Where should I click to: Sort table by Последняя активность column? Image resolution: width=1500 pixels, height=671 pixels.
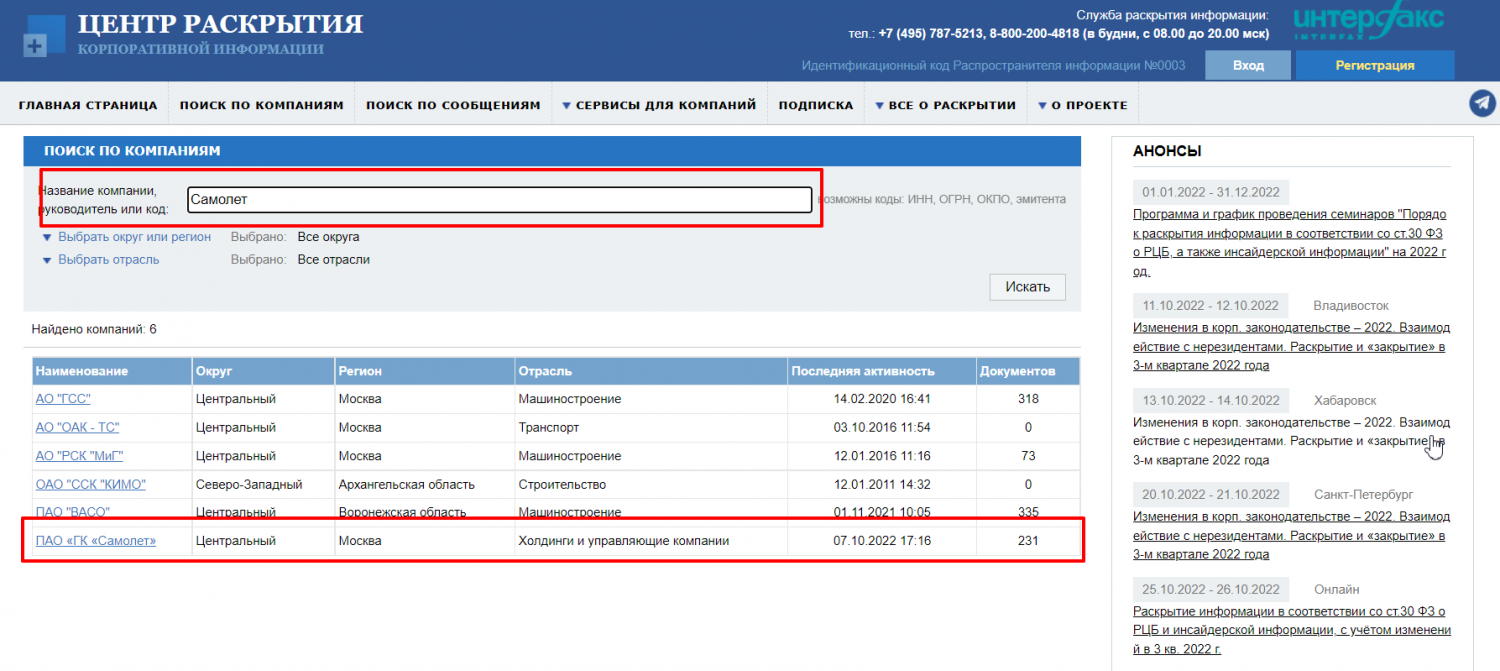862,371
